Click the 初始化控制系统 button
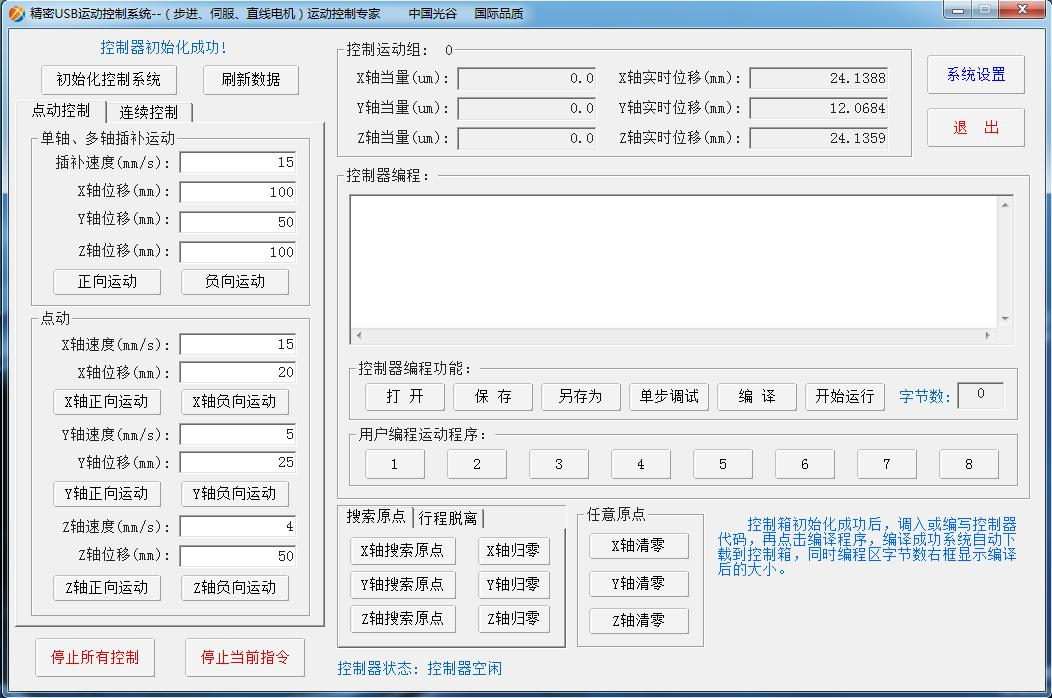This screenshot has height=698, width=1052. click(x=109, y=80)
